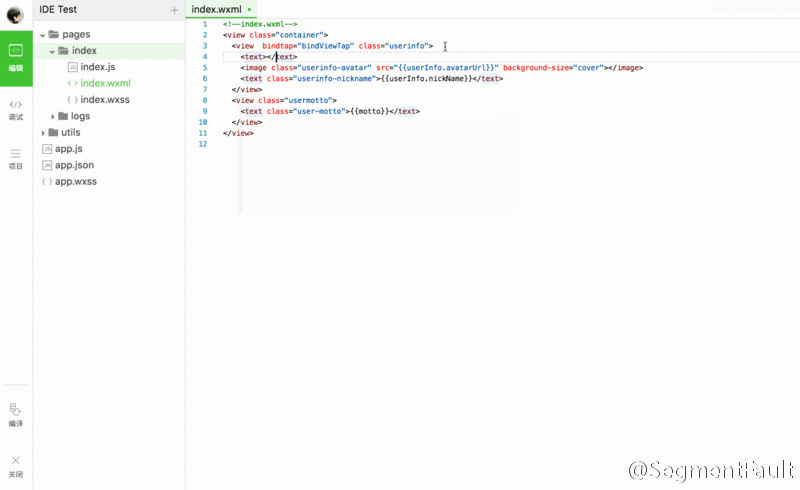800x490 pixels.
Task: Click the unsaved dot on index.wxml tab
Action: 249,10
